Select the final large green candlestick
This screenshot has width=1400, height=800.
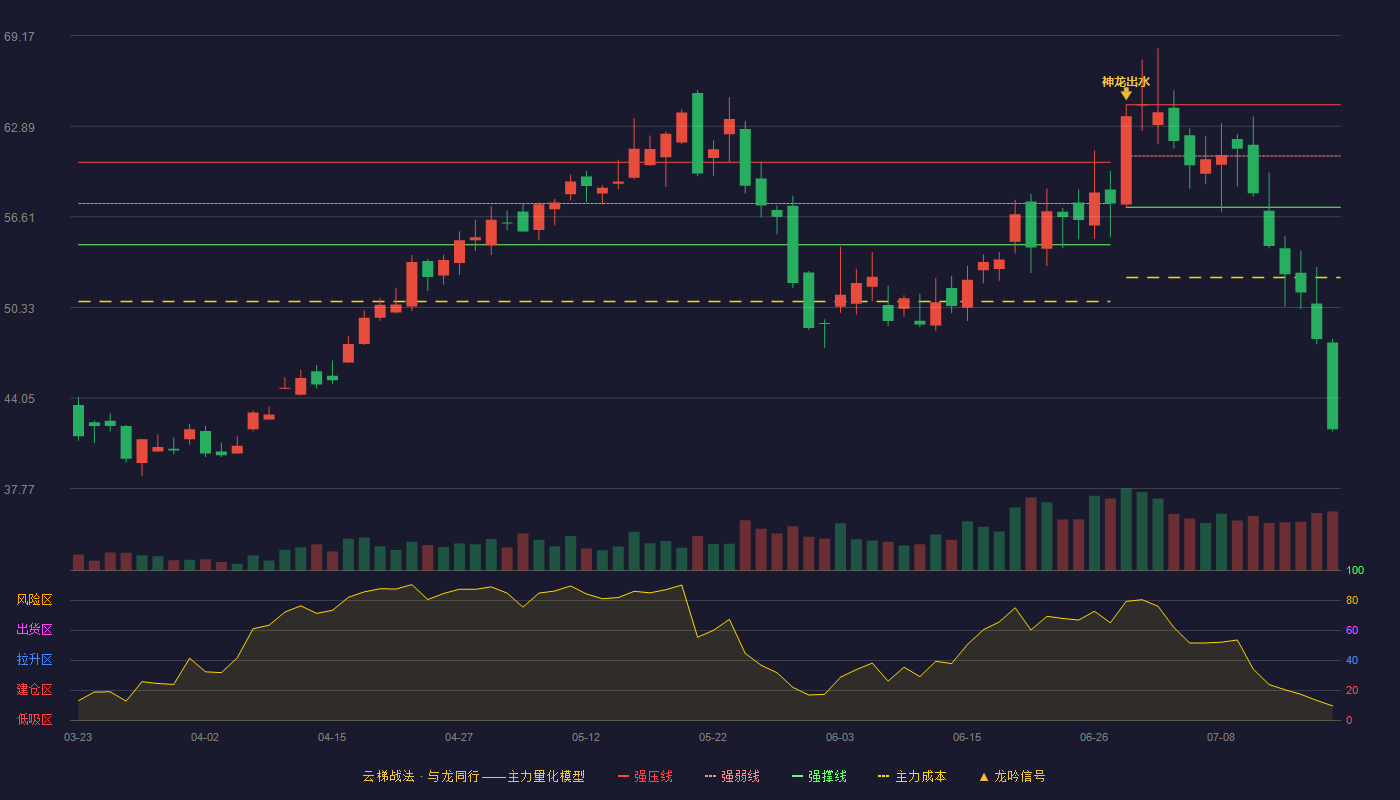(x=1332, y=386)
